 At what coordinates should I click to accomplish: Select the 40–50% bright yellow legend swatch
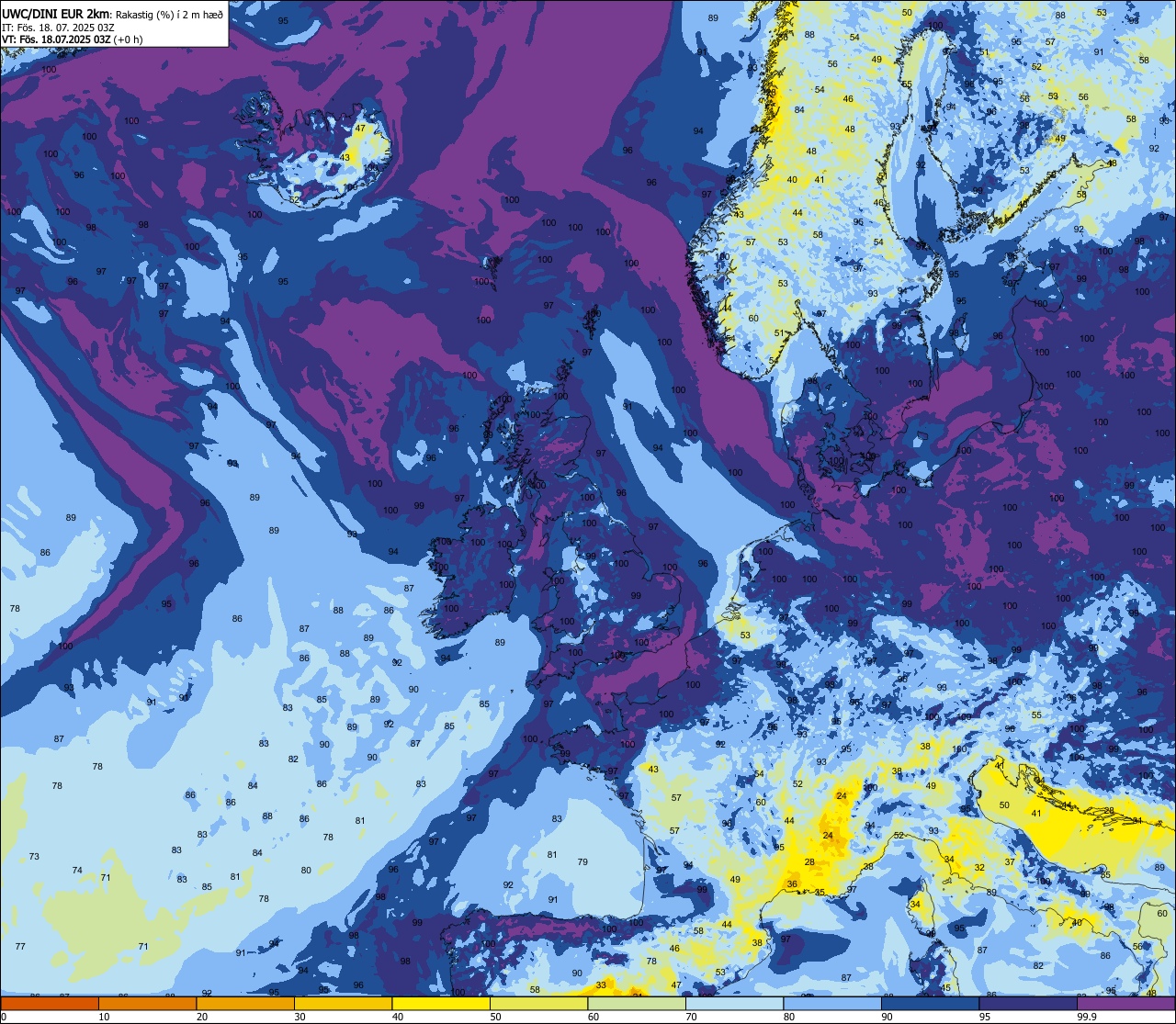click(441, 1003)
